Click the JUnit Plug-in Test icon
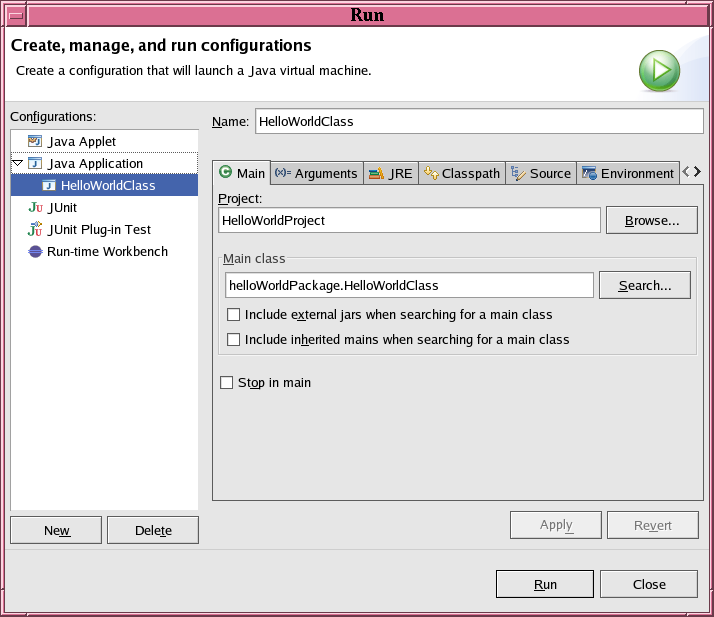The image size is (714, 617). [x=35, y=229]
